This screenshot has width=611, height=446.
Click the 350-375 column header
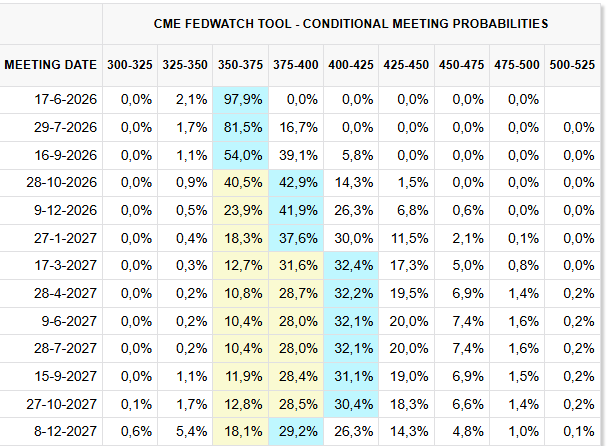[x=240, y=65]
